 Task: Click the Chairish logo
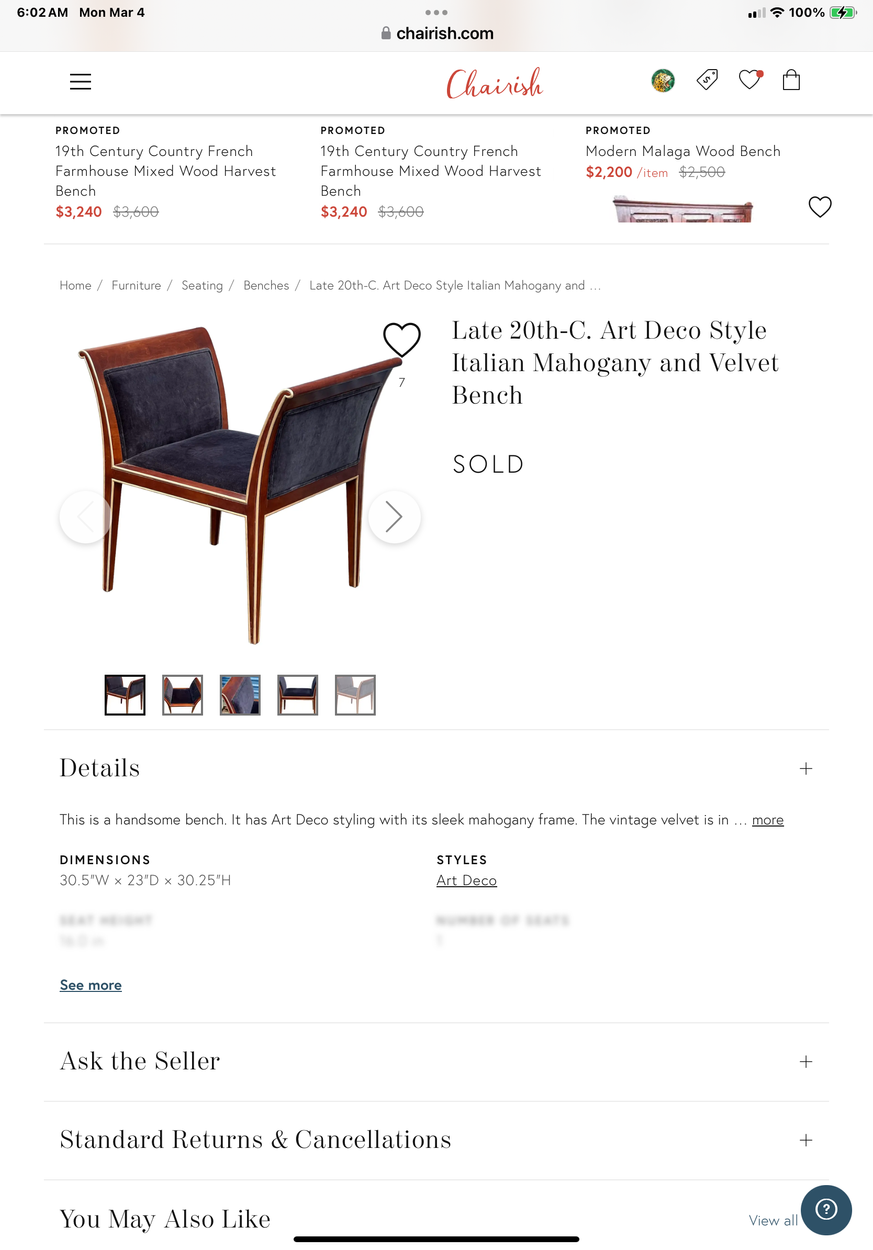494,83
